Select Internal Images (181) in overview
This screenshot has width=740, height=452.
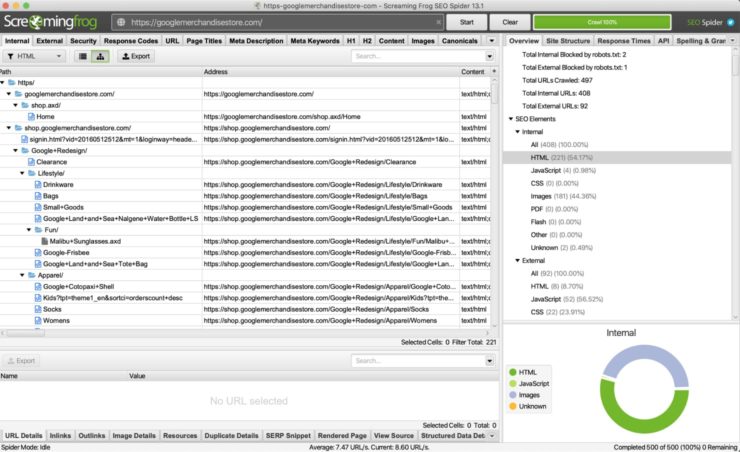pyautogui.click(x=563, y=196)
